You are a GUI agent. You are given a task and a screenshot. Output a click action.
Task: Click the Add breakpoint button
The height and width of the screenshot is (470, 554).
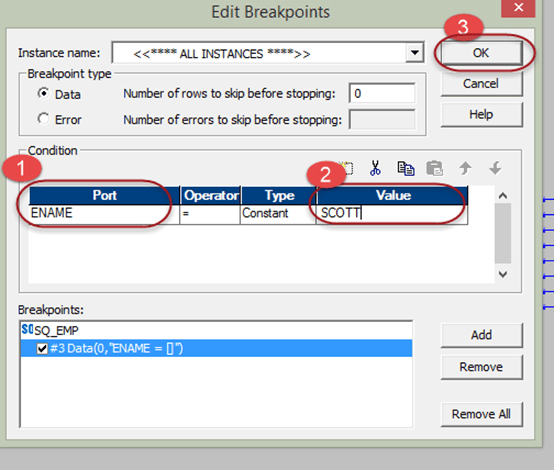[482, 335]
